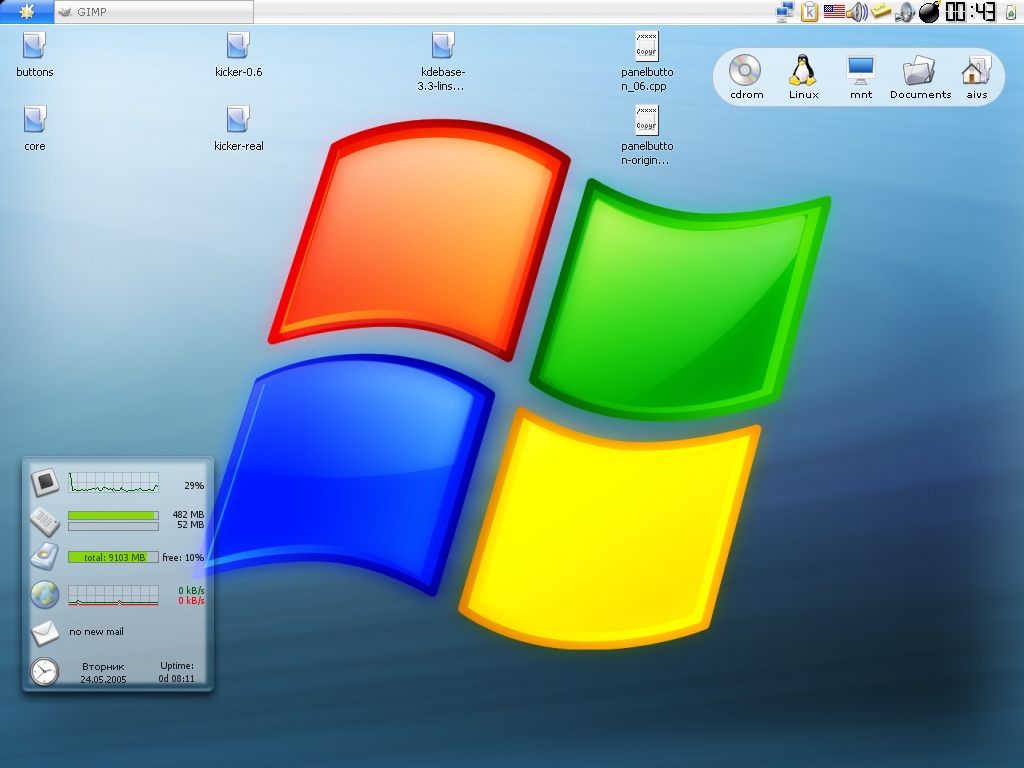Open the K menu star button
Screen dimensions: 1024x768
[27, 11]
